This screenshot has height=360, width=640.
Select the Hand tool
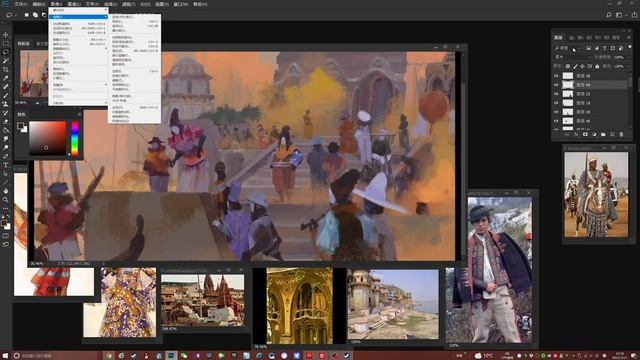point(6,191)
